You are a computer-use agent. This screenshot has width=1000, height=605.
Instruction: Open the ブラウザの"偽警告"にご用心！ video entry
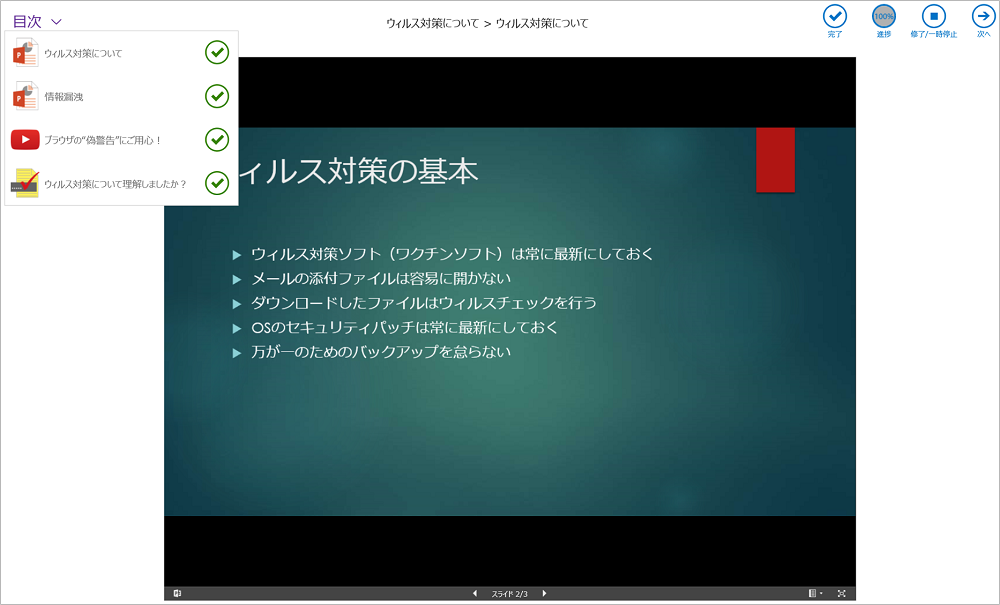pos(102,140)
